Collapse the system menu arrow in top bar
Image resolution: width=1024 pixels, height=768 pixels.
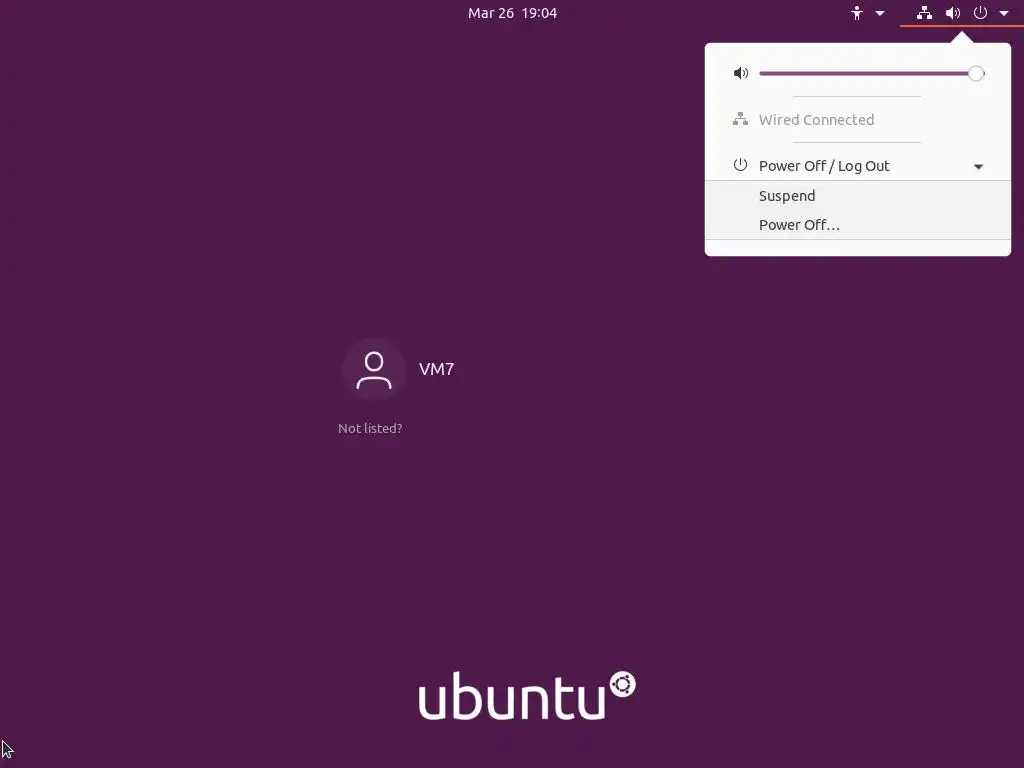click(1004, 13)
